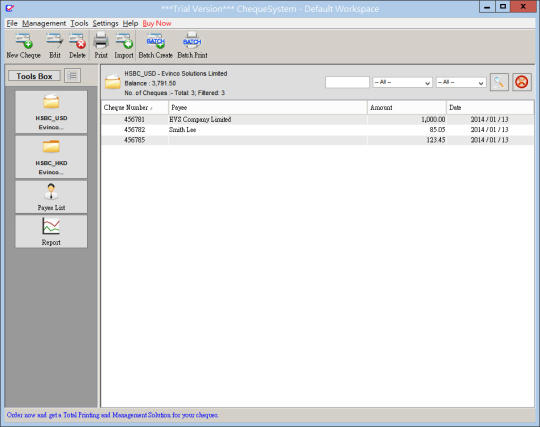The image size is (540, 427).
Task: Minimize the ChequeSystem window
Action: click(487, 7)
